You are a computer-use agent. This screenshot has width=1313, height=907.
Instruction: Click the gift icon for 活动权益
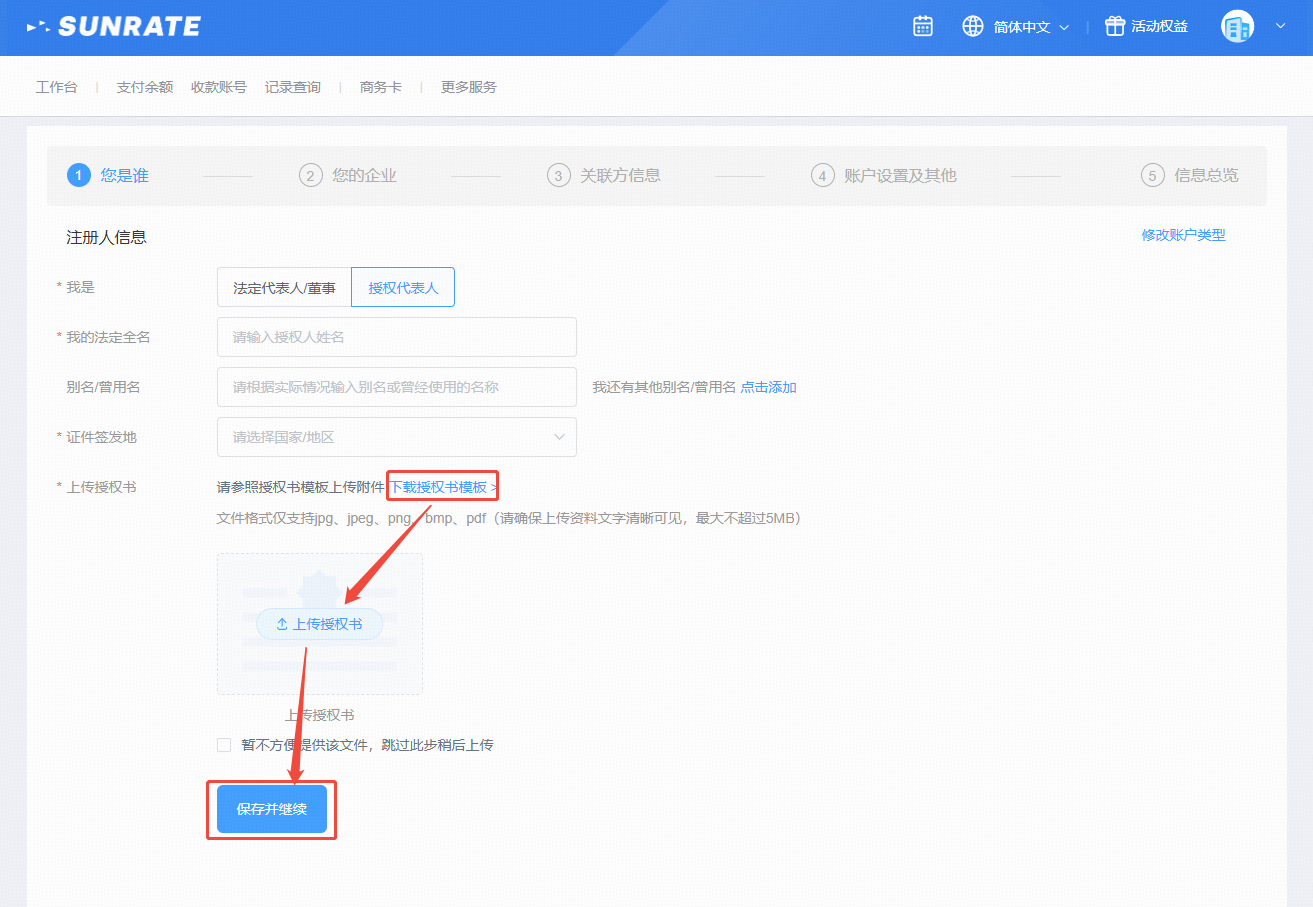tap(1114, 27)
